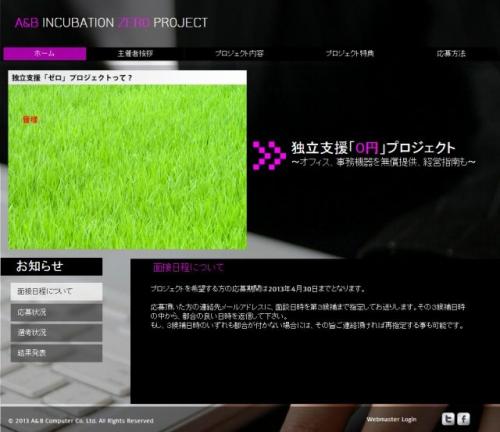This screenshot has height=432, width=500.
Task: Click the お知らせ heading
Action: (x=40, y=266)
